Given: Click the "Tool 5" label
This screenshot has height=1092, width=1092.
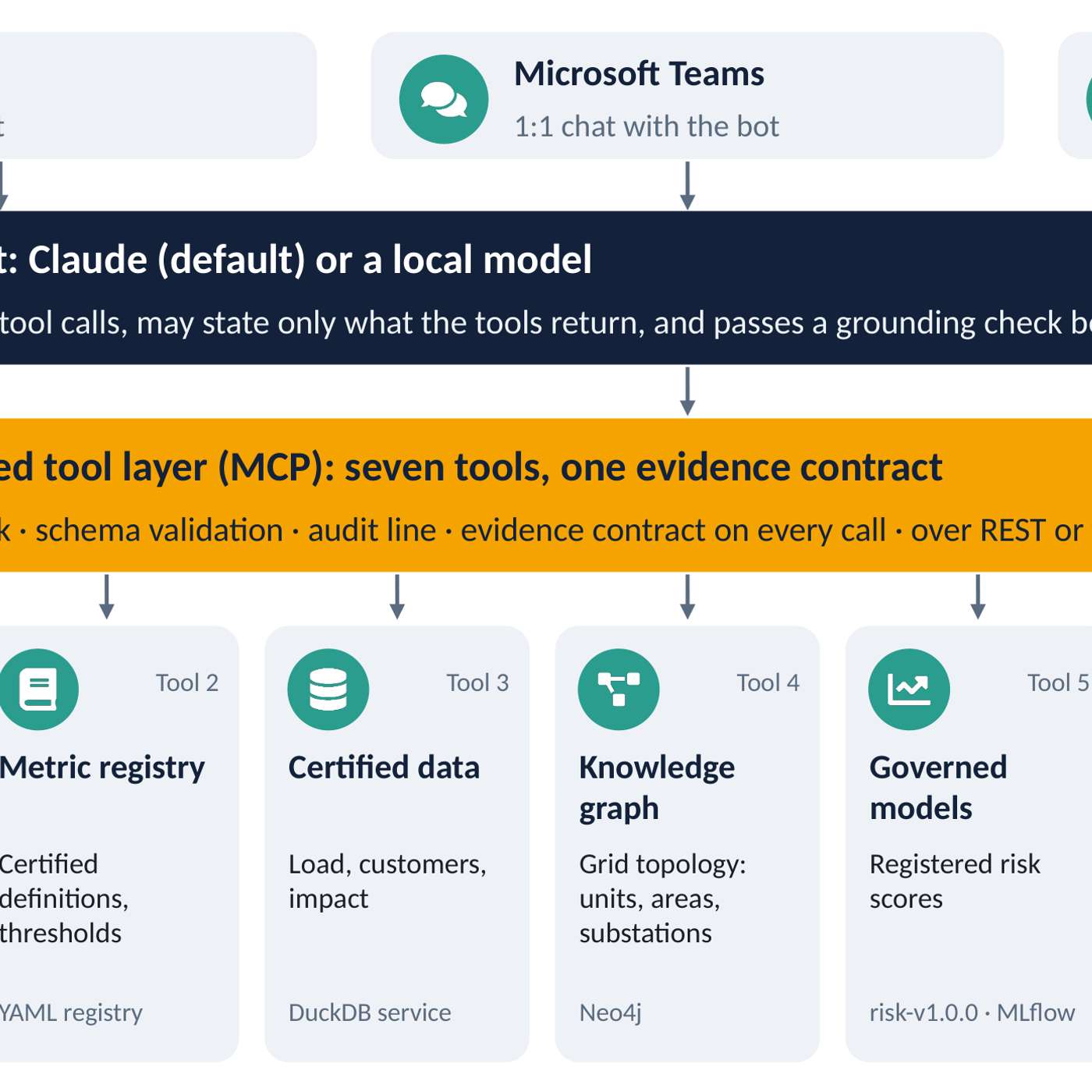Looking at the screenshot, I should click(x=1058, y=682).
